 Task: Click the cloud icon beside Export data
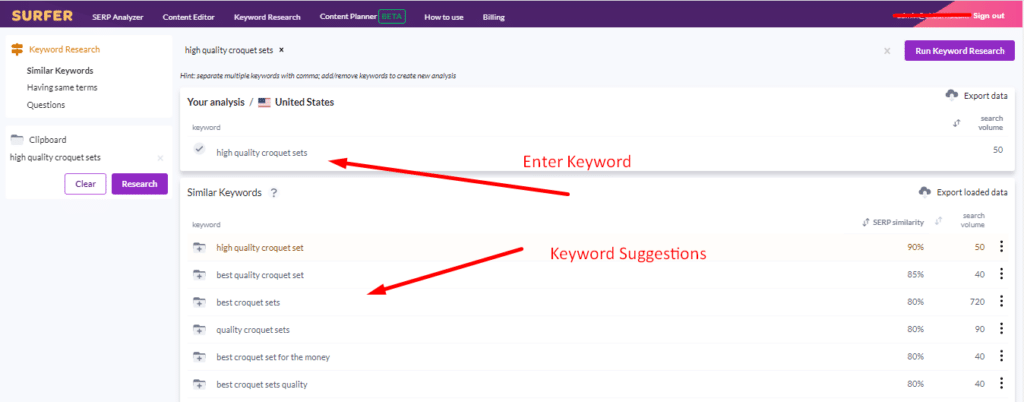pos(952,95)
